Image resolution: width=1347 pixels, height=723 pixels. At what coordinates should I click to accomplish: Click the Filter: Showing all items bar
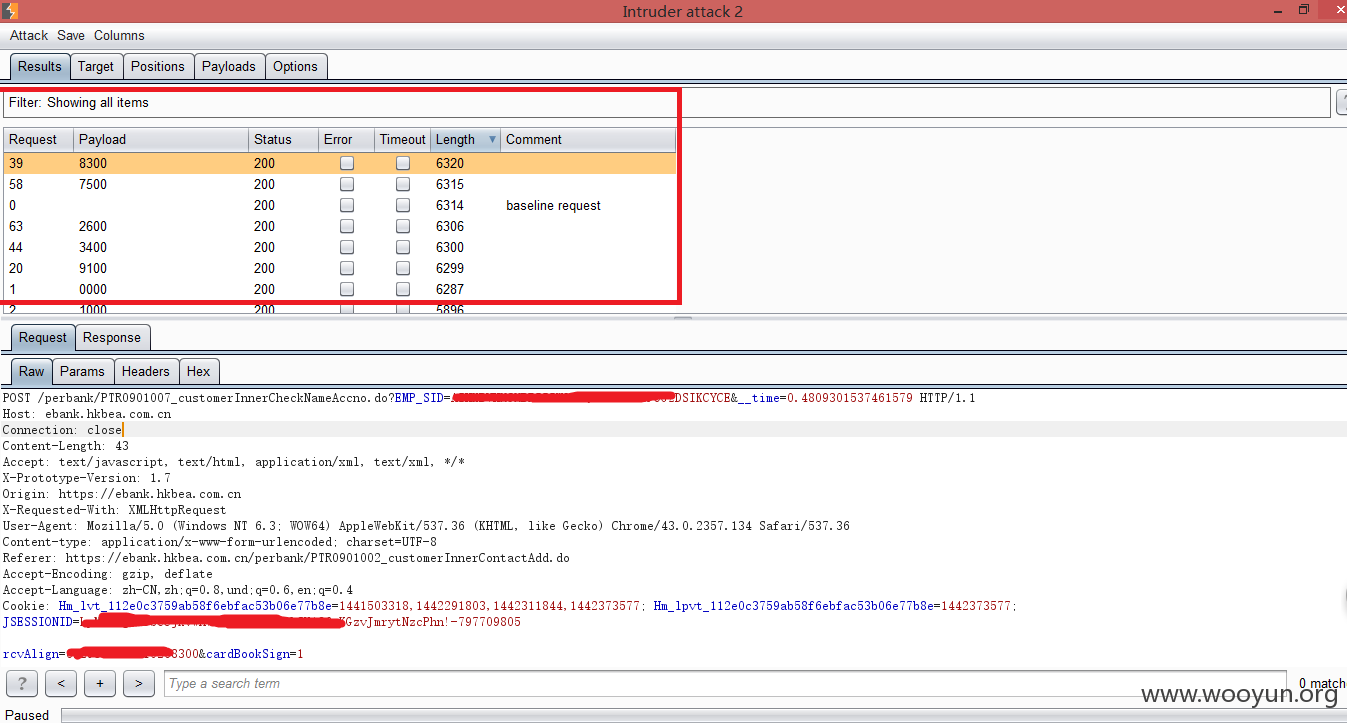click(667, 102)
